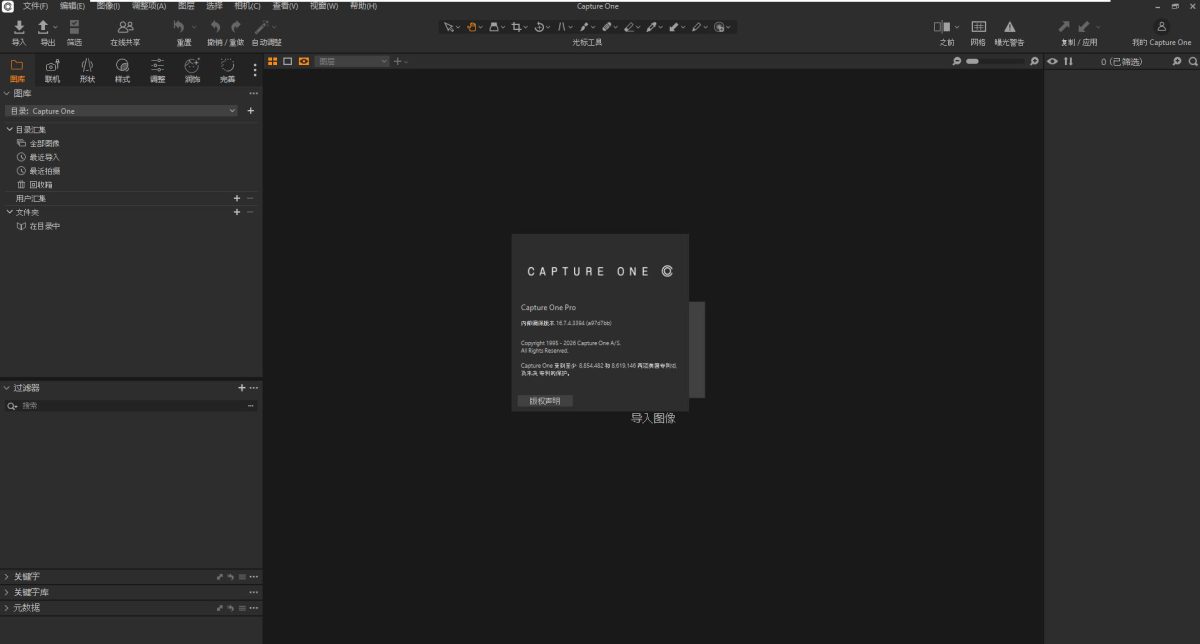Expand the 关键字 panel
This screenshot has height=644, width=1200.
(7, 577)
